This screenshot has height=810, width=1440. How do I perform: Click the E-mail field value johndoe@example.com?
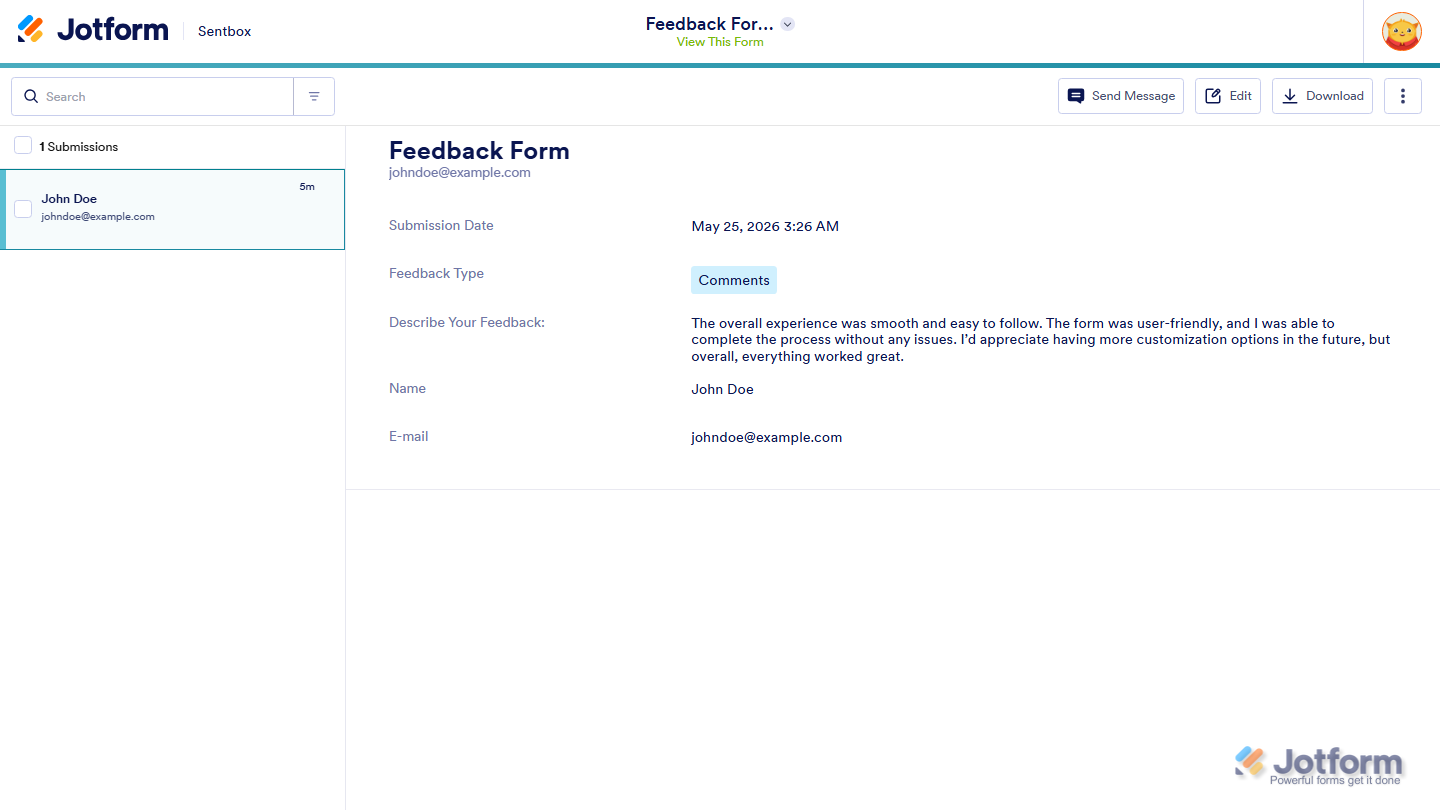tap(767, 437)
